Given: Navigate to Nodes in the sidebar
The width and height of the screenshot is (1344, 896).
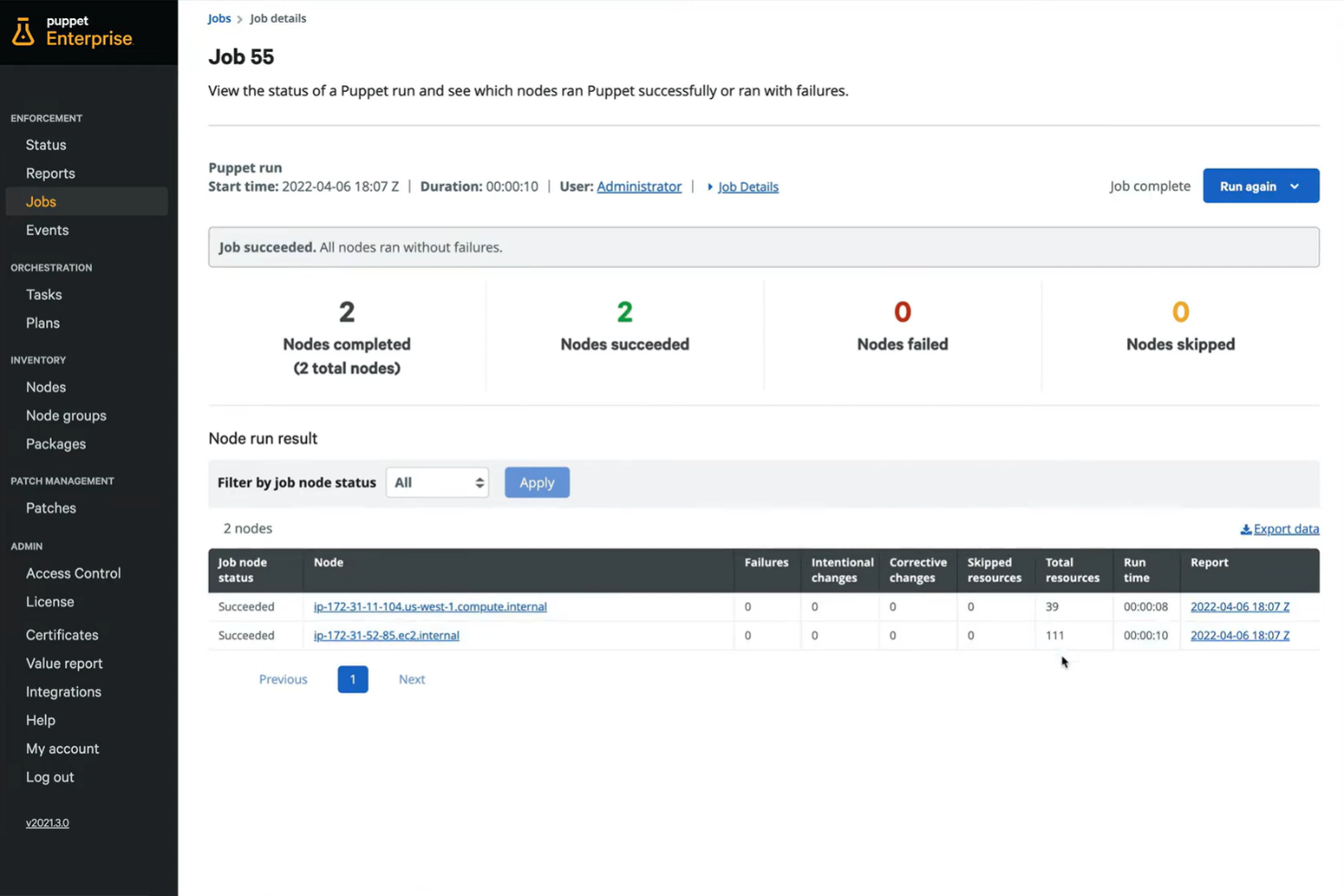Looking at the screenshot, I should pos(45,387).
